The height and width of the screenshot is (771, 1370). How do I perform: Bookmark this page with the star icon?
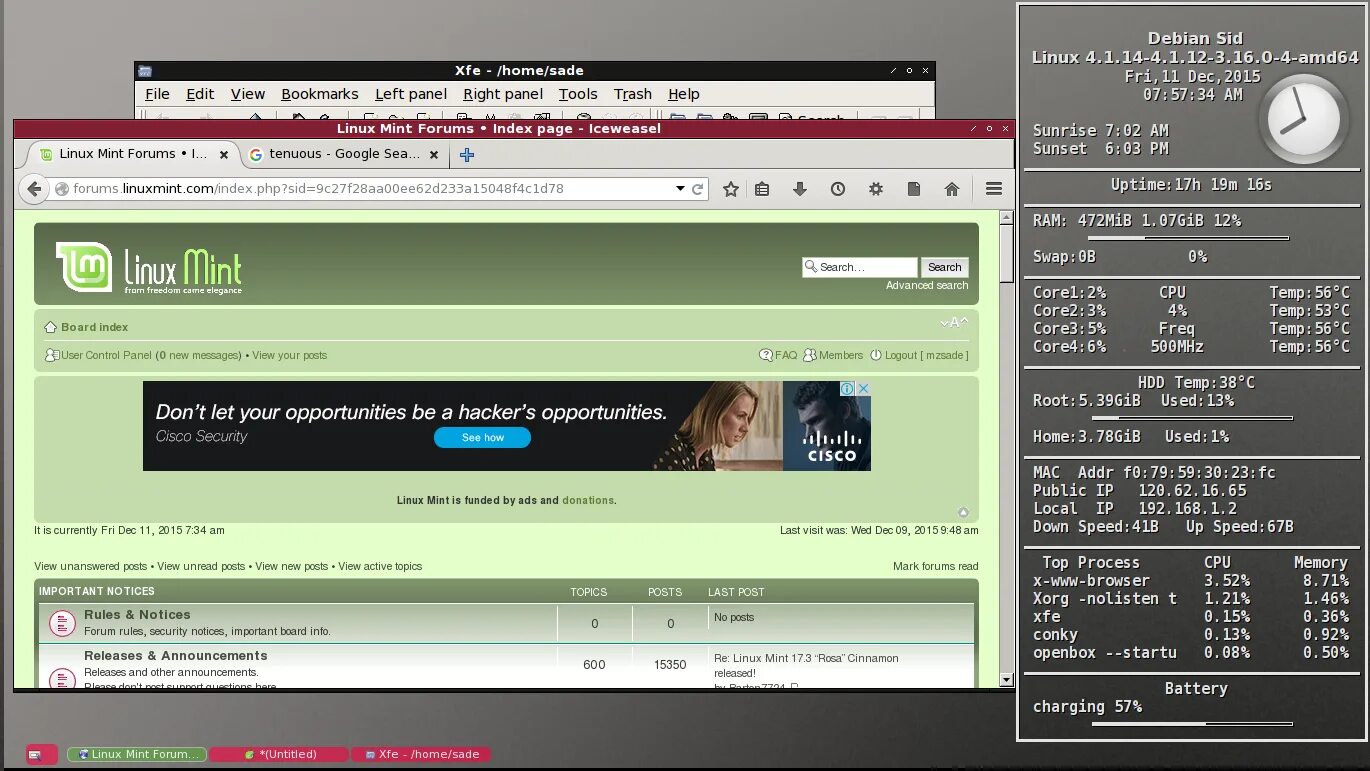[x=731, y=189]
